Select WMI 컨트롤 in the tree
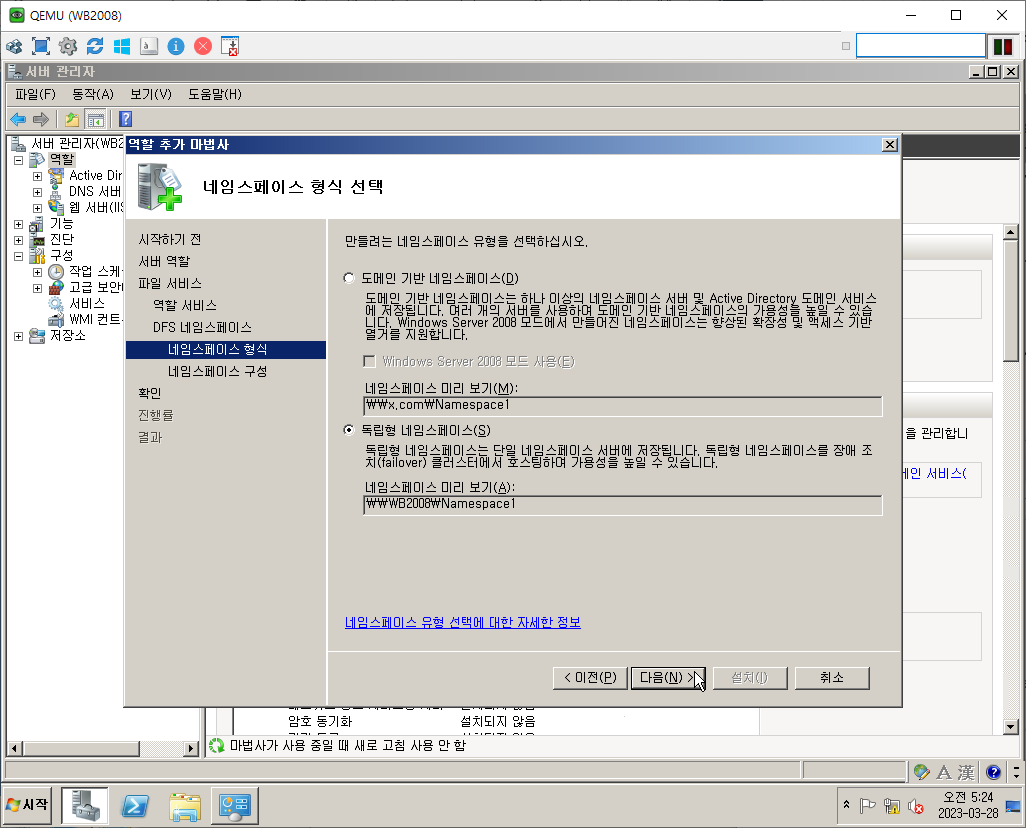This screenshot has width=1026, height=828. (95, 319)
